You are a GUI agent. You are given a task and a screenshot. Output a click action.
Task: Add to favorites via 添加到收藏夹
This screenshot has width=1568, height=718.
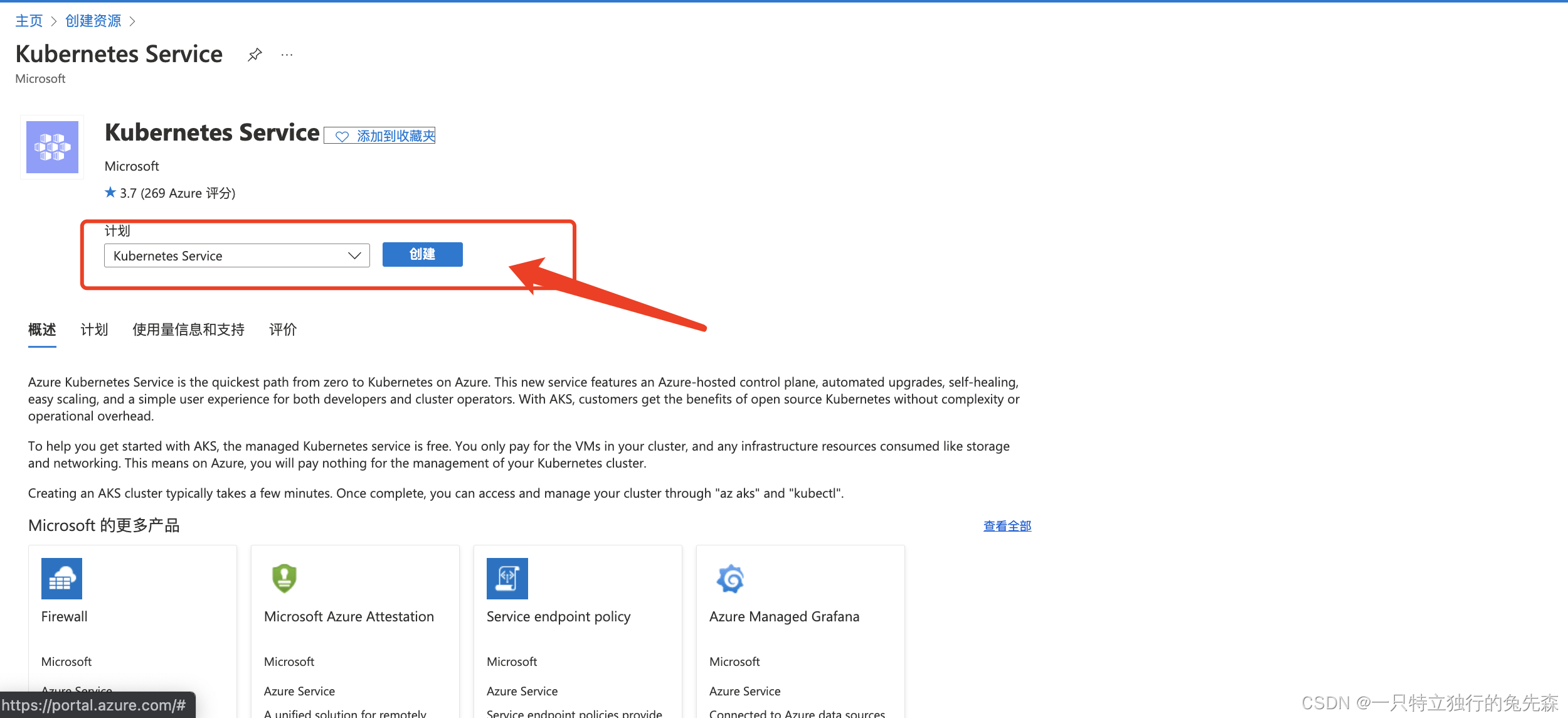379,136
